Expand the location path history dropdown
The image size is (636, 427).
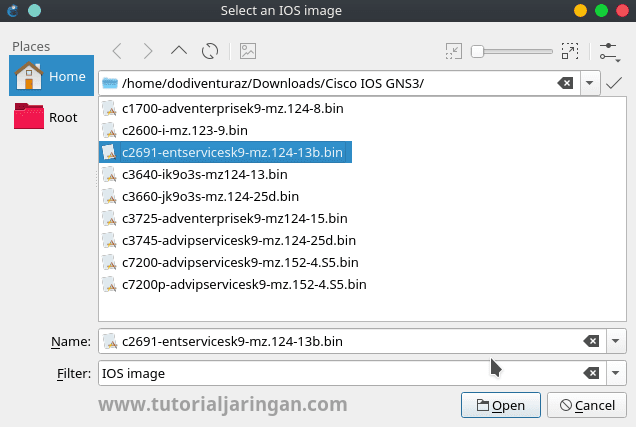(590, 83)
